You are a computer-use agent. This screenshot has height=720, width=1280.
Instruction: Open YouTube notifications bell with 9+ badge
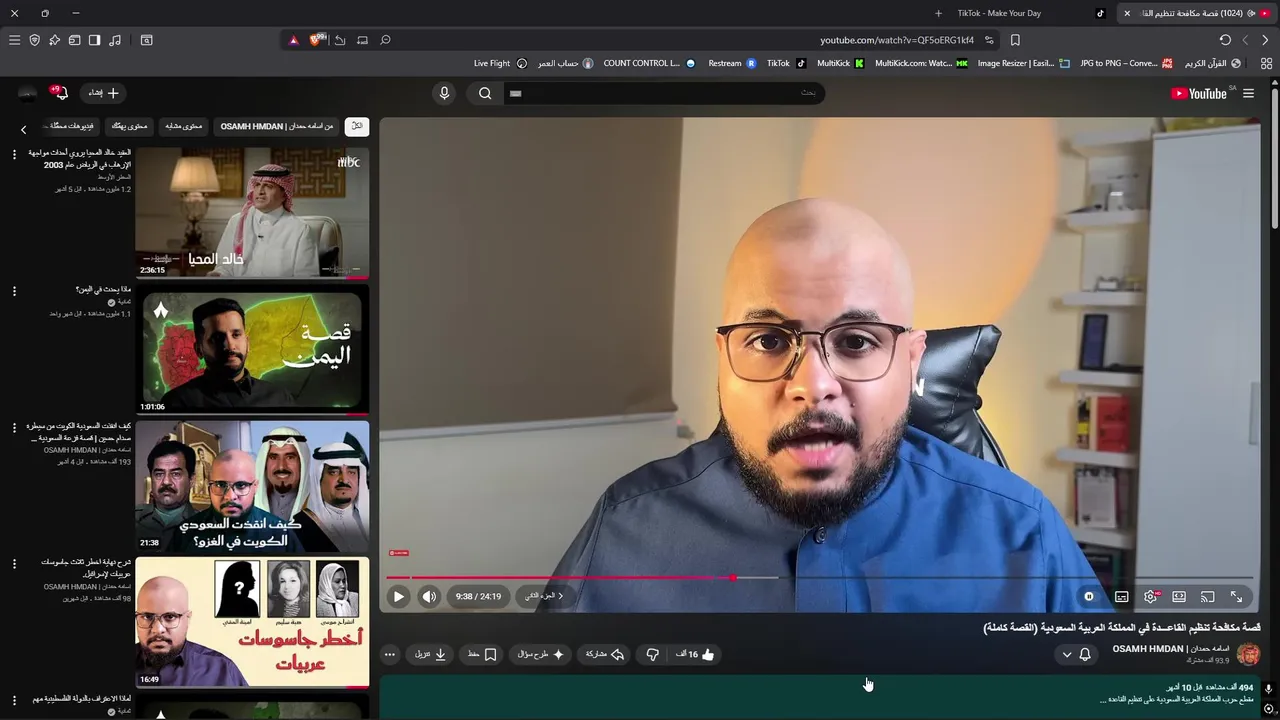(61, 93)
